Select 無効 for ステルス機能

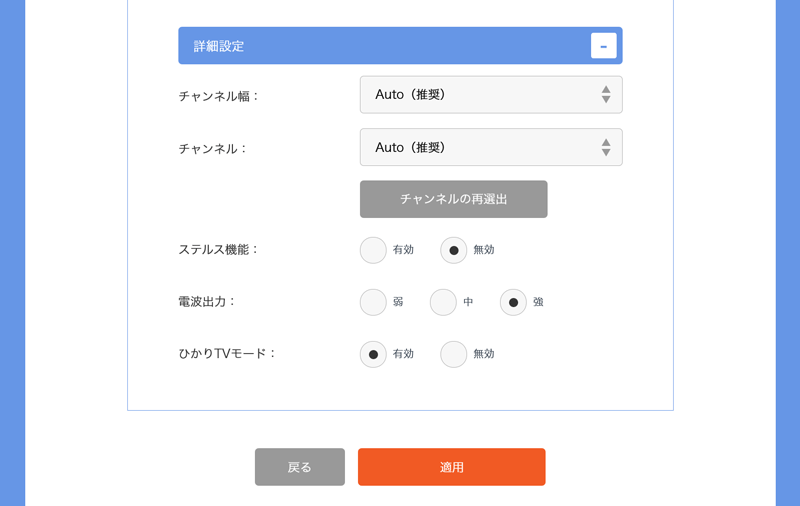click(x=454, y=250)
